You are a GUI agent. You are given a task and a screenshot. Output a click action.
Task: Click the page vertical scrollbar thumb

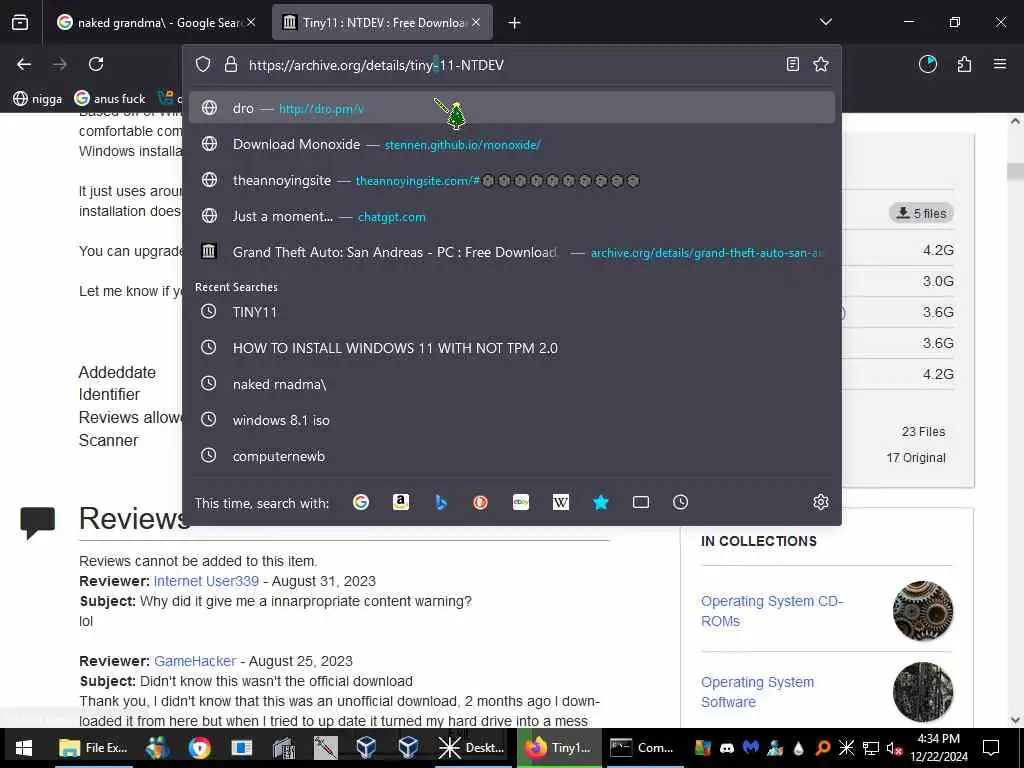click(x=1015, y=171)
